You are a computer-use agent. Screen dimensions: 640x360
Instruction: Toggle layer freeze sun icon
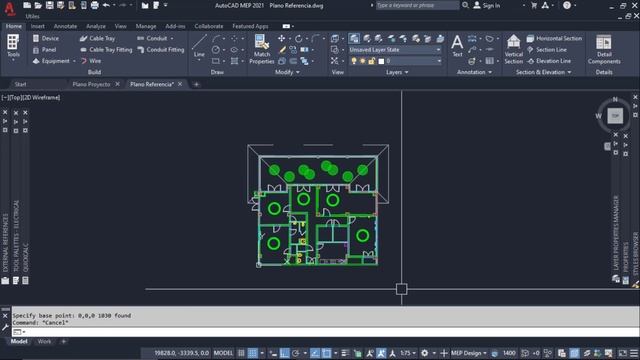[x=362, y=61]
